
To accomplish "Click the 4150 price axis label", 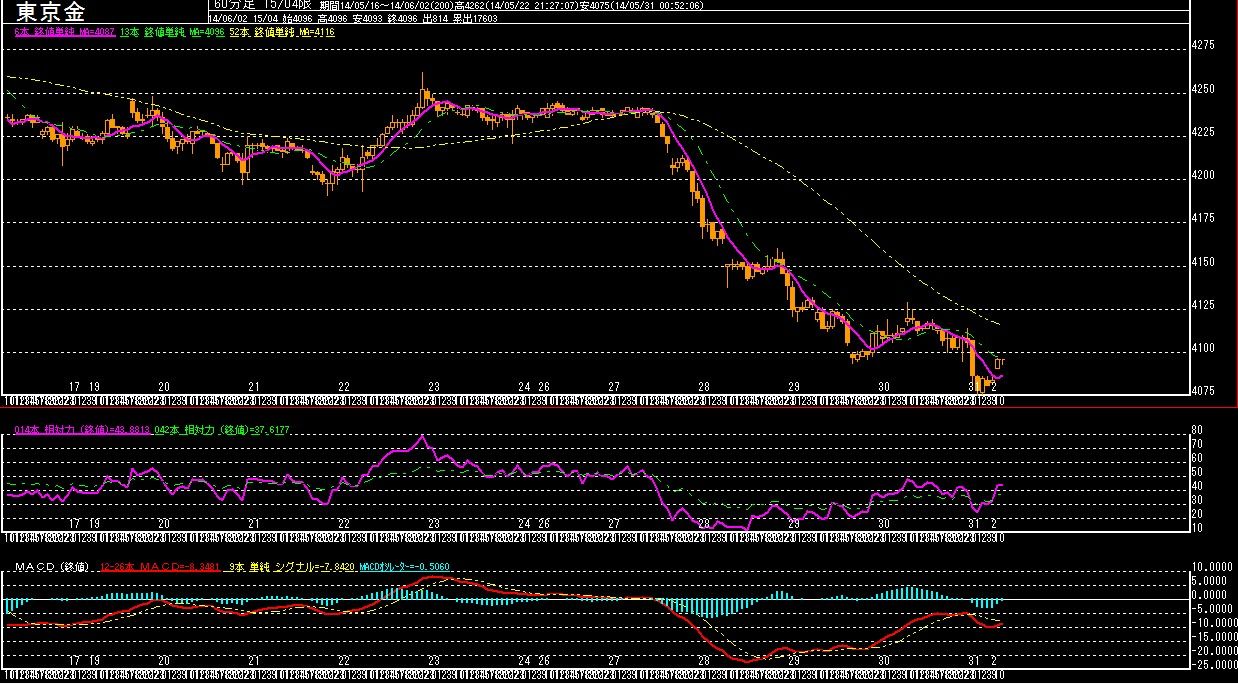I will coord(1203,262).
